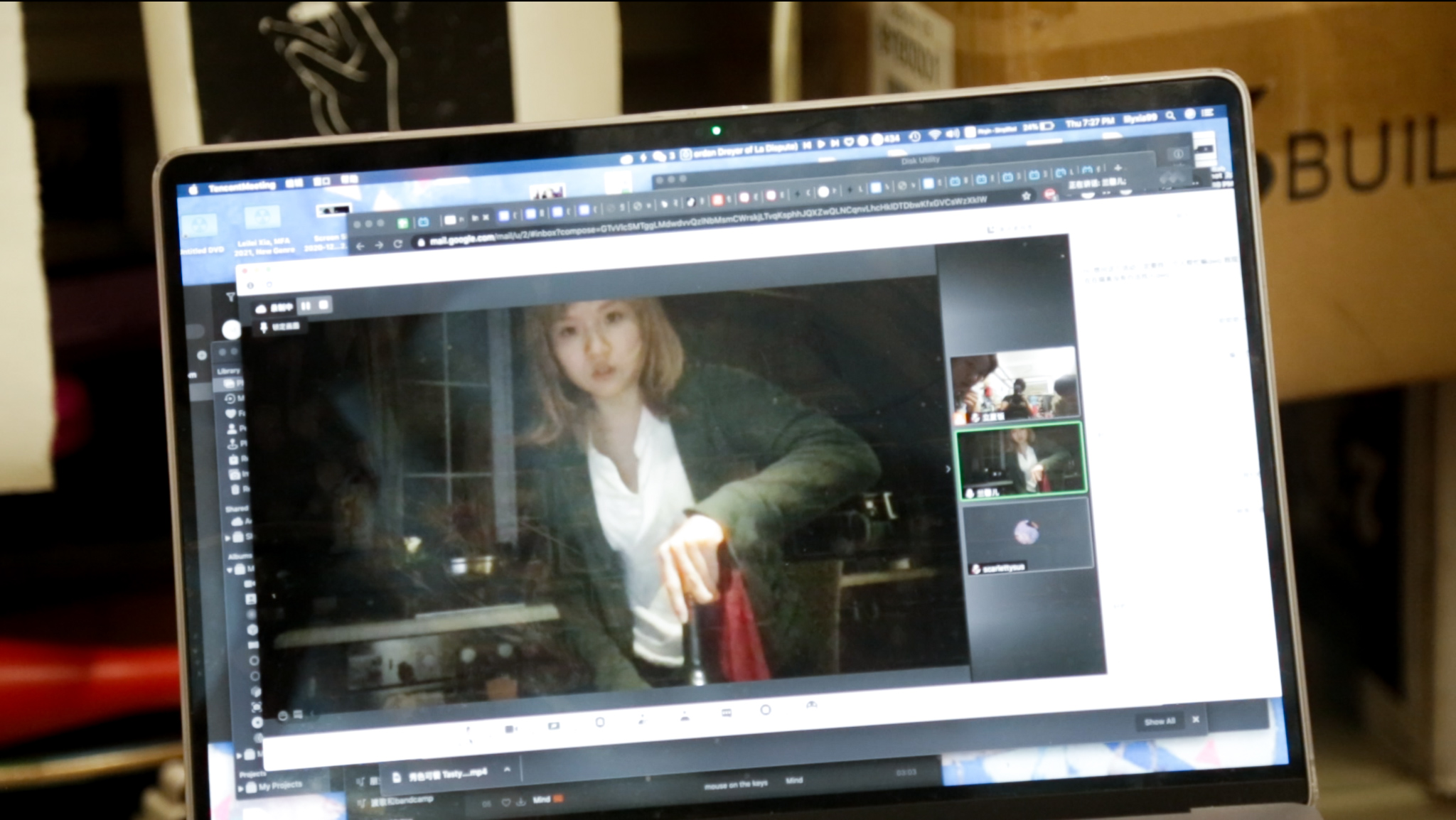Select the Library heading in the sidebar
1456x820 pixels.
coord(228,371)
